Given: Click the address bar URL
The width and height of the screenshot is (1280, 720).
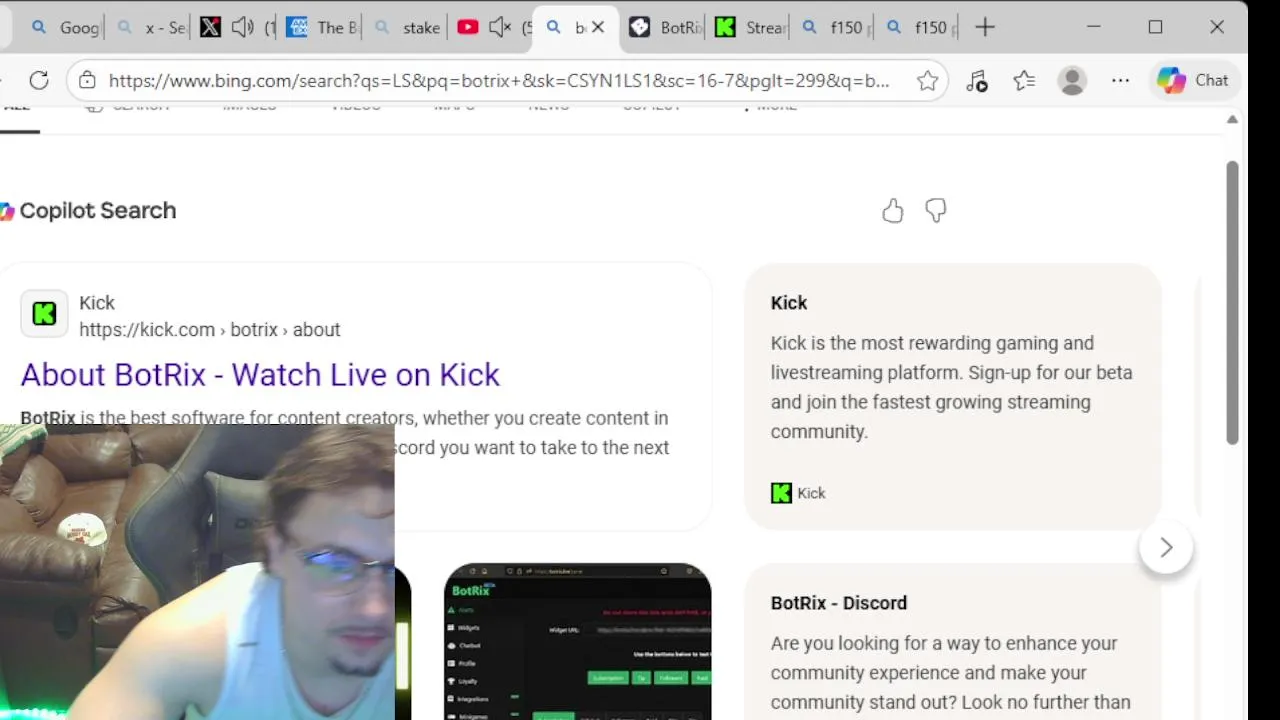Looking at the screenshot, I should [x=499, y=81].
